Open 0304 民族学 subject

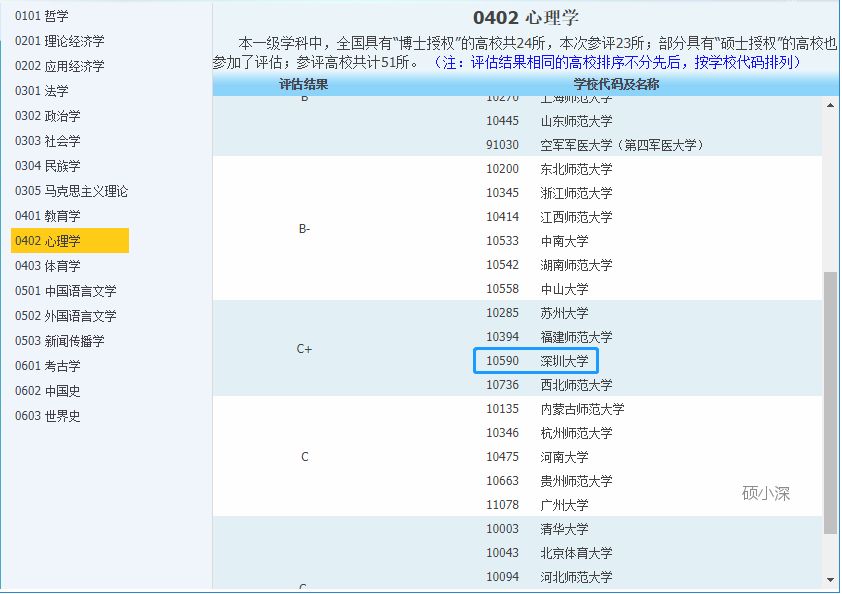(48, 166)
